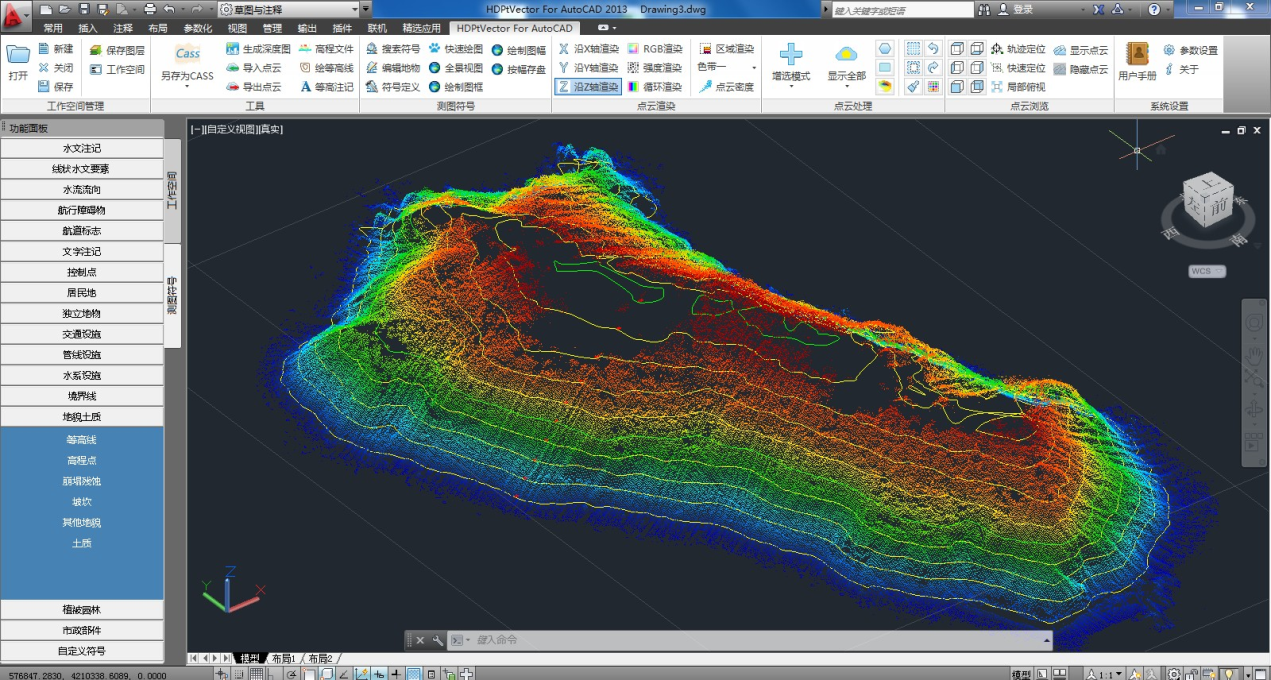Toggle 沿Z轴渲染 Z-axis rendering mode
Image resolution: width=1271 pixels, height=680 pixels.
pyautogui.click(x=587, y=87)
